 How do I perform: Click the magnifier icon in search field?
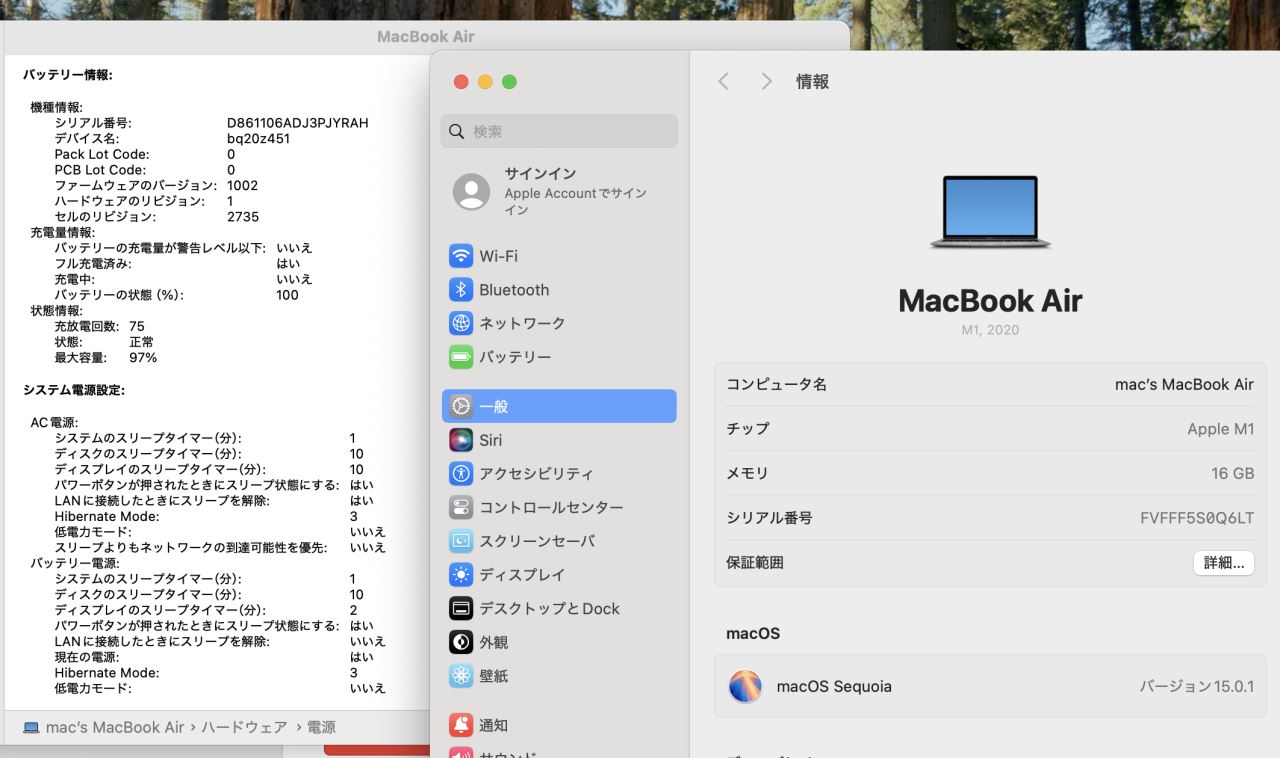coord(457,131)
